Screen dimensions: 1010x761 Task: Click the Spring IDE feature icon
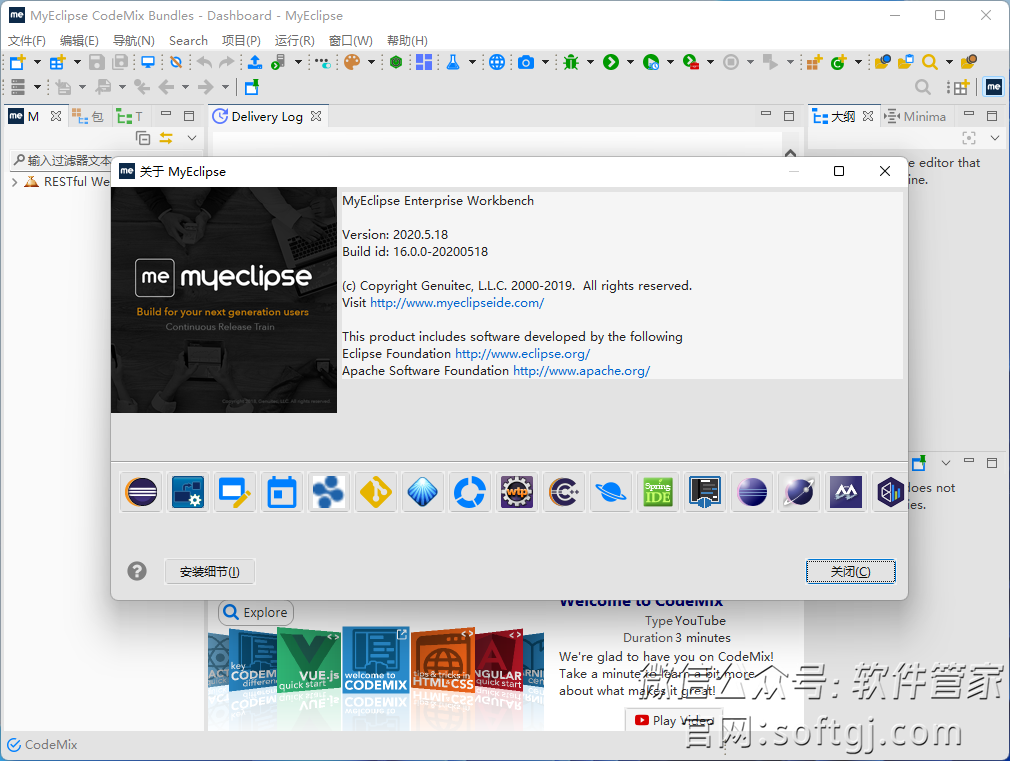(x=658, y=492)
